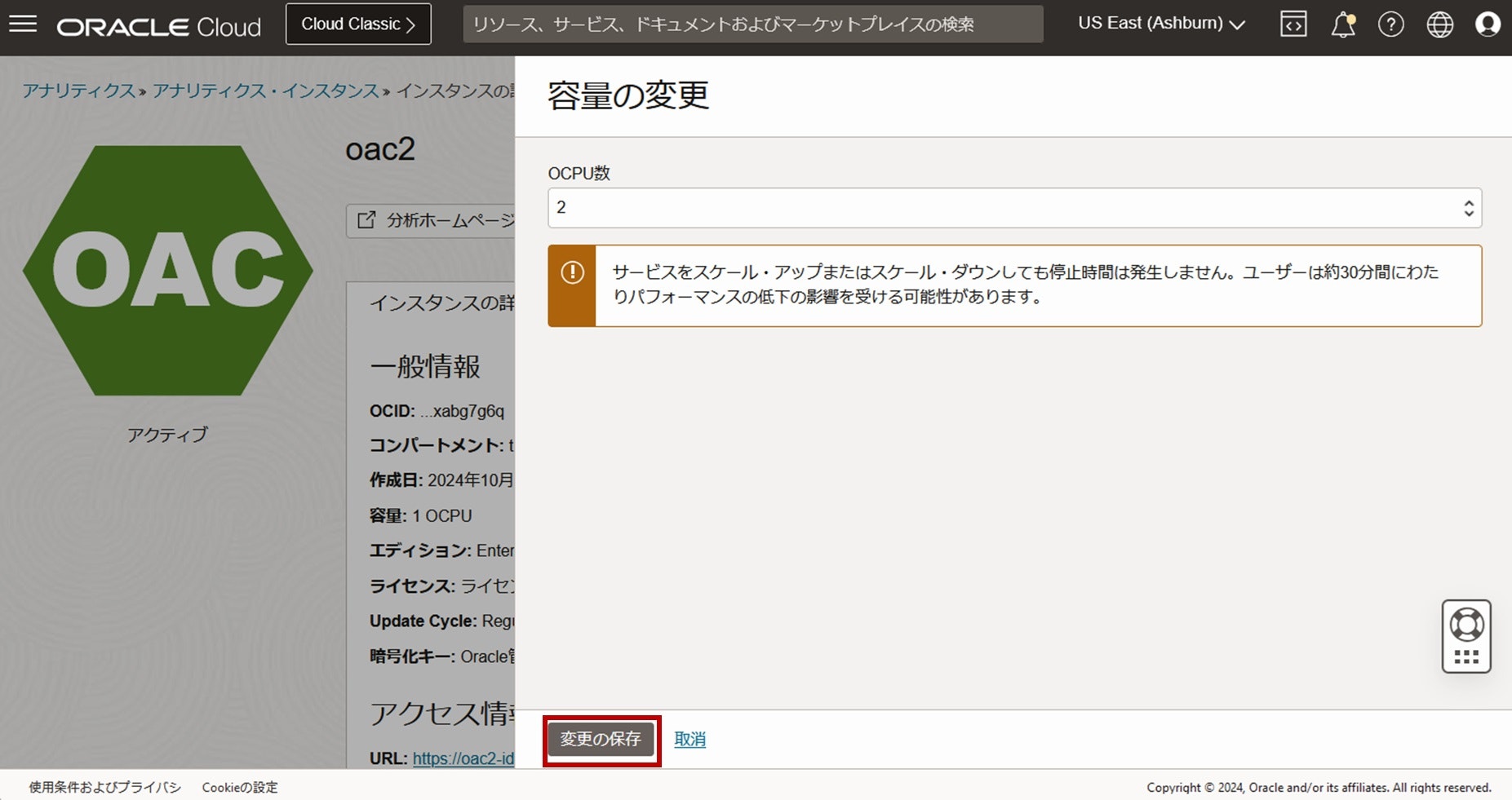1512x800 pixels.
Task: Click the Oracle copyright footer text
Action: click(x=1319, y=788)
